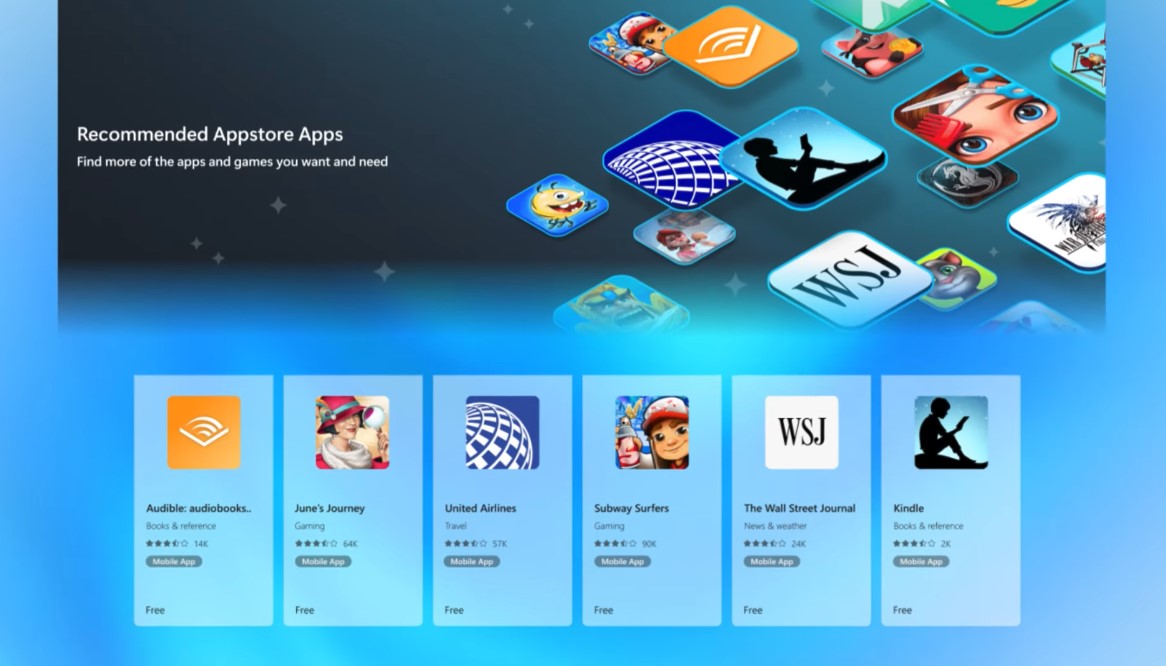Select the "News & weather" category label
Image resolution: width=1166 pixels, height=666 pixels.
pos(775,526)
